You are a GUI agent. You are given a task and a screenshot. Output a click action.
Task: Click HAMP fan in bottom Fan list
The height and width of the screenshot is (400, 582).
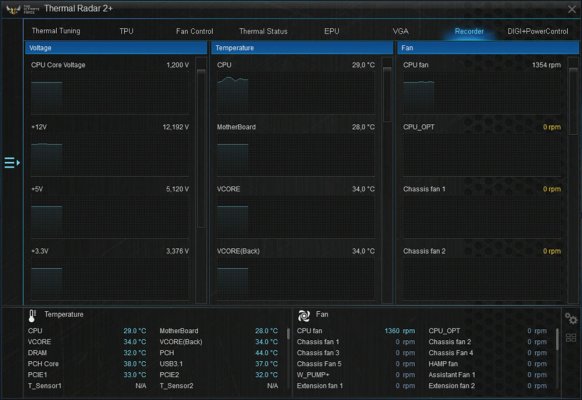pyautogui.click(x=443, y=364)
